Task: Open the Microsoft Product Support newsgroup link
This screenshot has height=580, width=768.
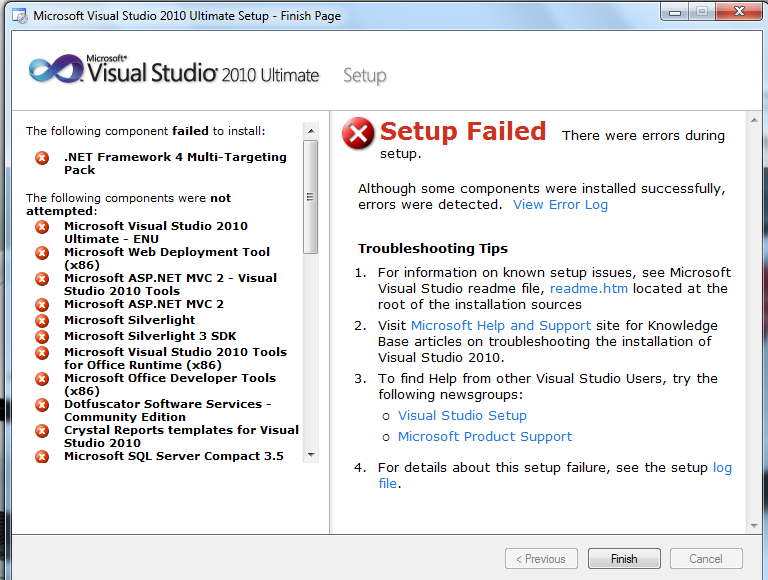Action: (485, 437)
